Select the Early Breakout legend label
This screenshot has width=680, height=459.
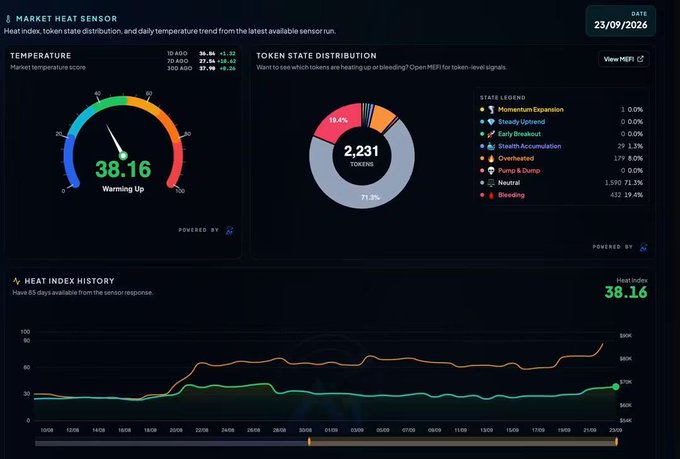pyautogui.click(x=519, y=134)
